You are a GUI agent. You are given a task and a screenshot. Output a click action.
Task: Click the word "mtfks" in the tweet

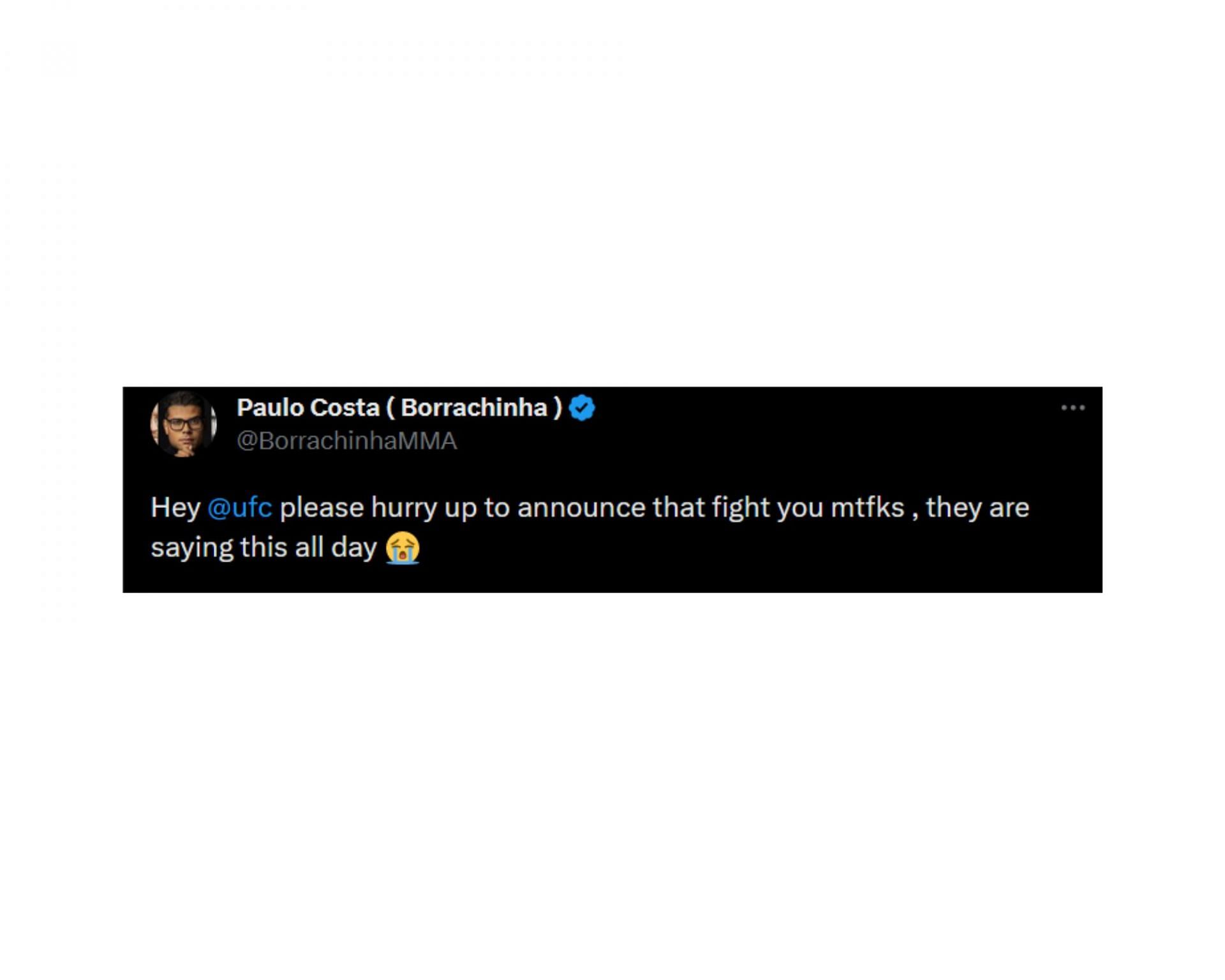click(868, 508)
